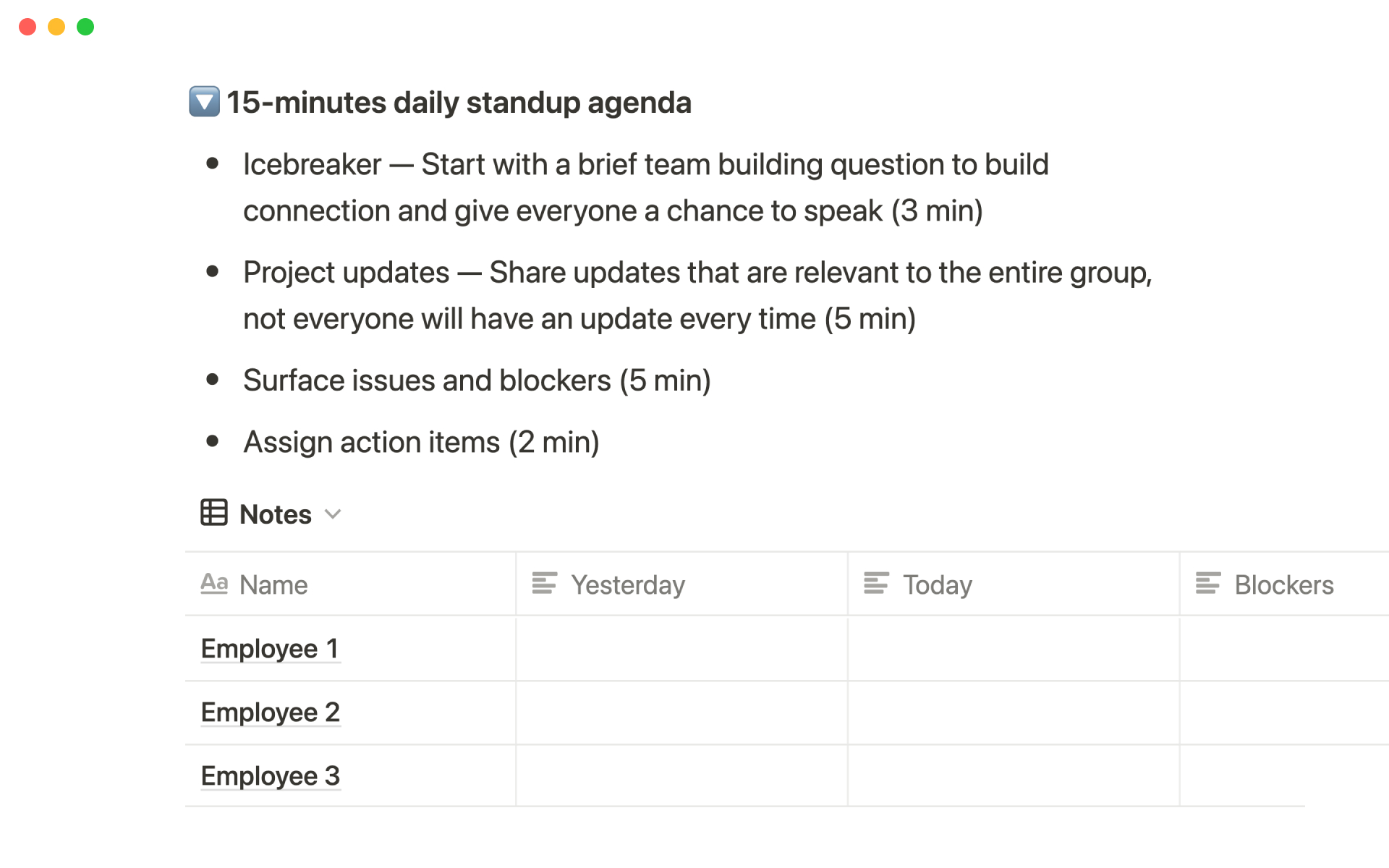Click Employee 2's empty Today cell

(1013, 712)
